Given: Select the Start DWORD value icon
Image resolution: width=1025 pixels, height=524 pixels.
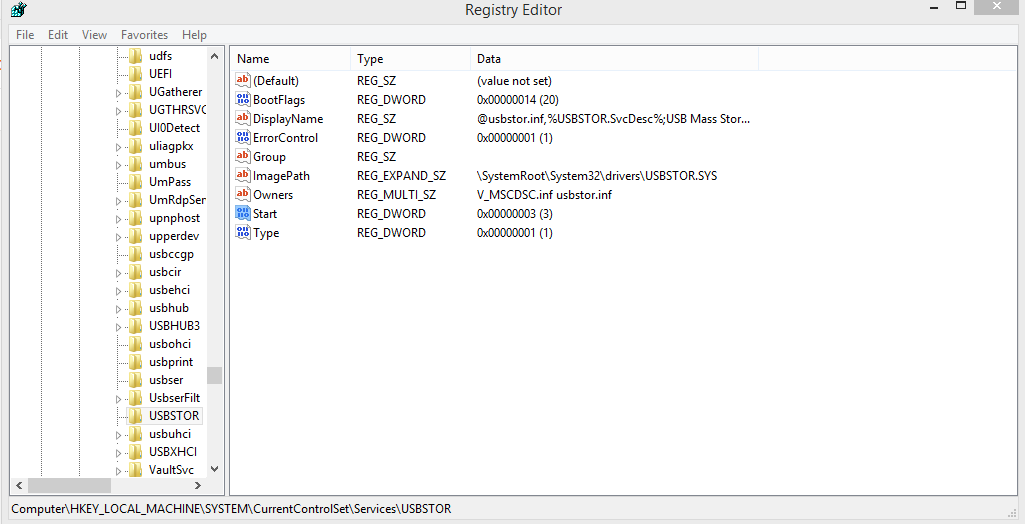Looking at the screenshot, I should point(243,213).
